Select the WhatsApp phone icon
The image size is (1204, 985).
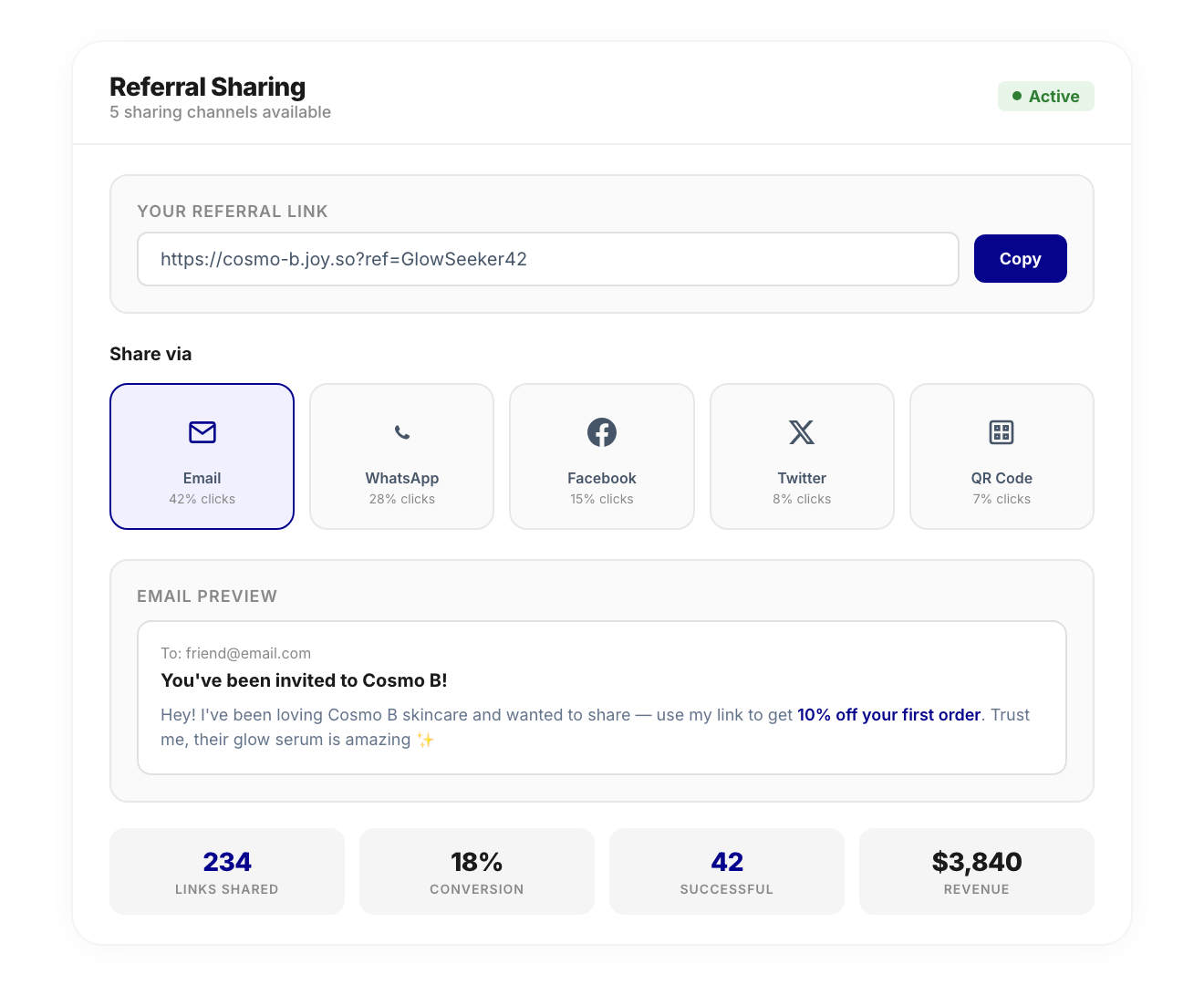tap(401, 432)
